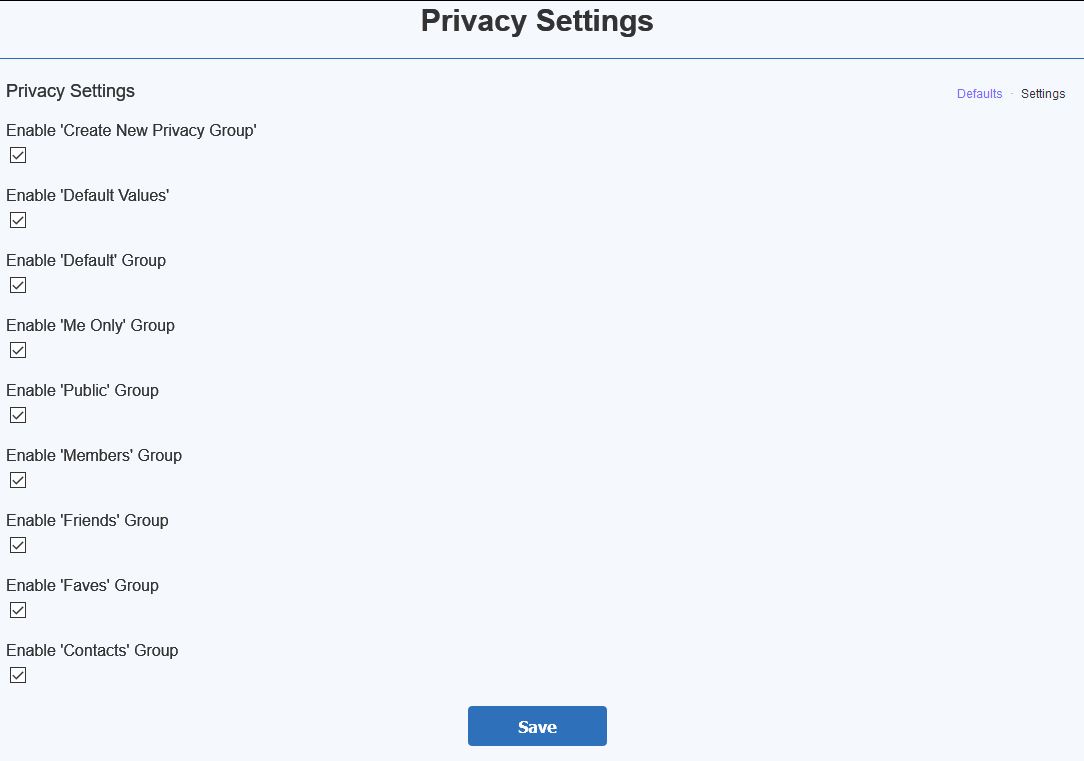This screenshot has width=1084, height=761.
Task: Uncheck the 'Members' Group checkbox
Action: click(18, 480)
